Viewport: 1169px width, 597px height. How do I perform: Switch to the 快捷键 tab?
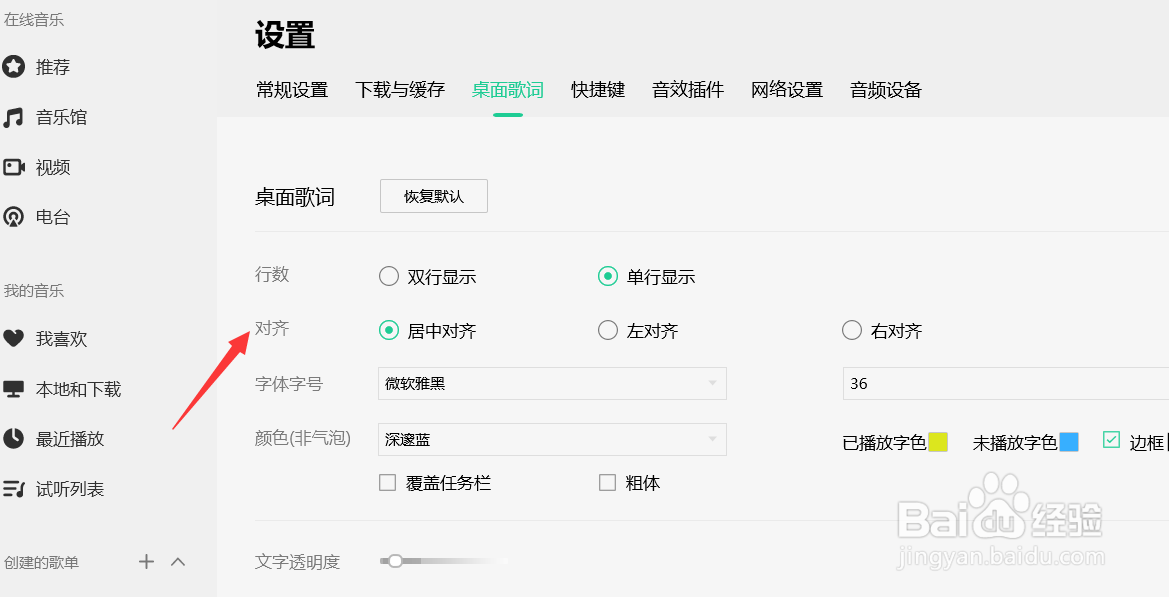pyautogui.click(x=598, y=89)
